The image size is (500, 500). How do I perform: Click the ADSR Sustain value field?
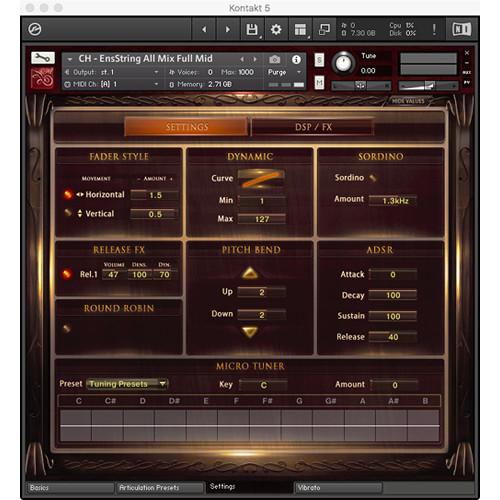[x=393, y=316]
